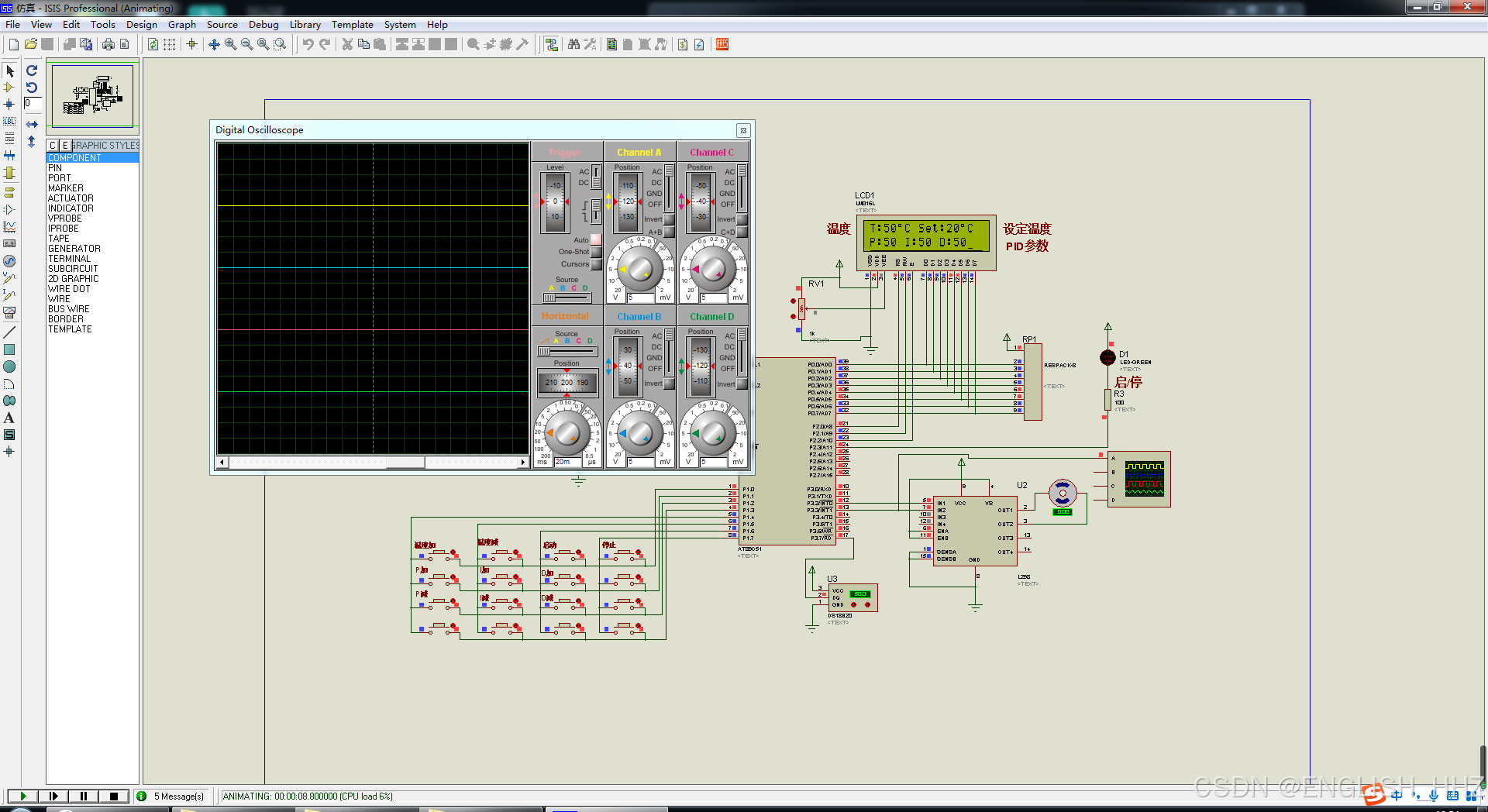Click the ARES netlist transfer icon
The width and height of the screenshot is (1488, 812).
(722, 44)
